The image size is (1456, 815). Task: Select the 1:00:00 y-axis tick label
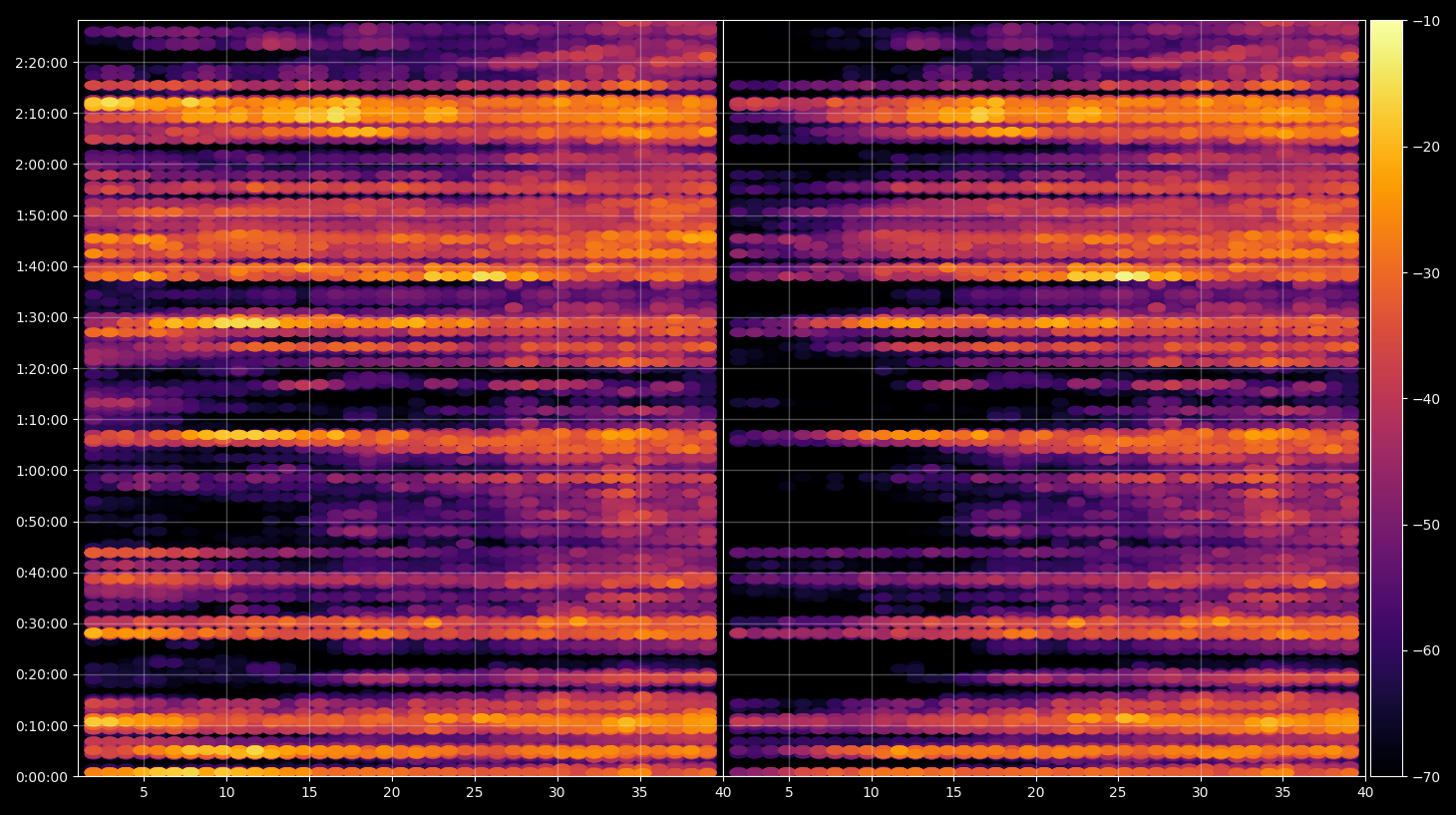[x=42, y=471]
